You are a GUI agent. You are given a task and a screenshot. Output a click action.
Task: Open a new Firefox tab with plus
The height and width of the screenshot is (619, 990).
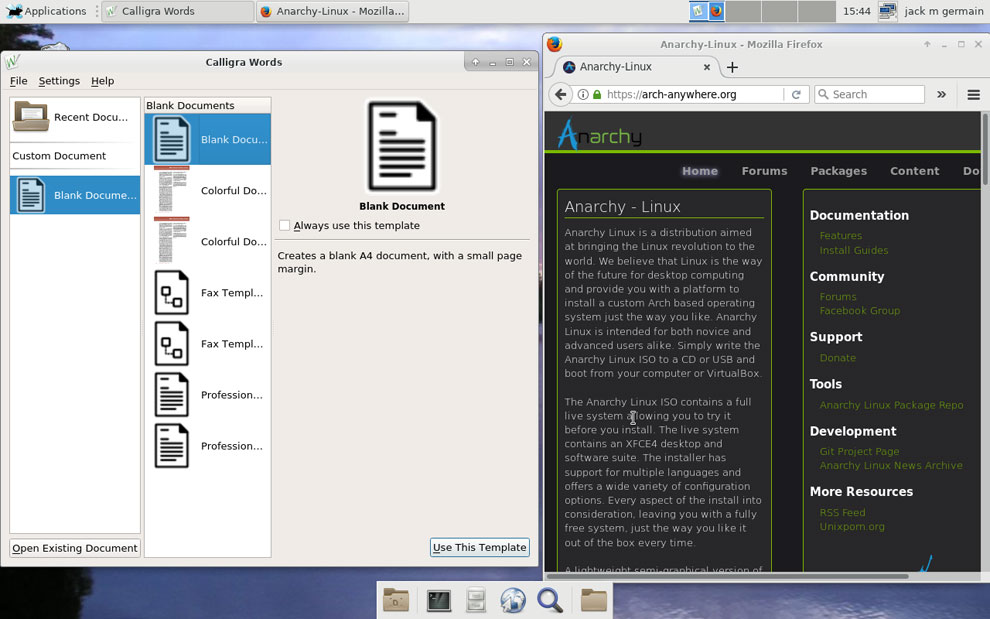click(732, 67)
